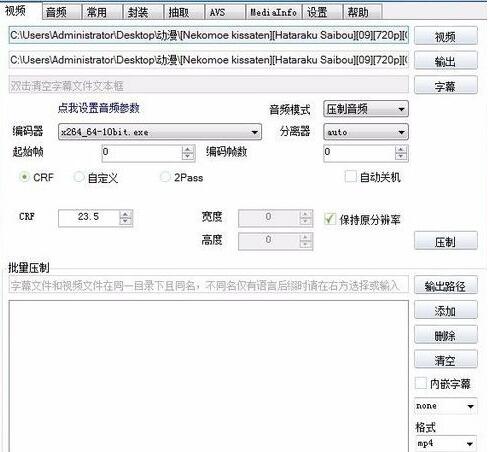This screenshot has width=490, height=452.
Task: Open the 格式 mp4 dropdown
Action: click(446, 443)
